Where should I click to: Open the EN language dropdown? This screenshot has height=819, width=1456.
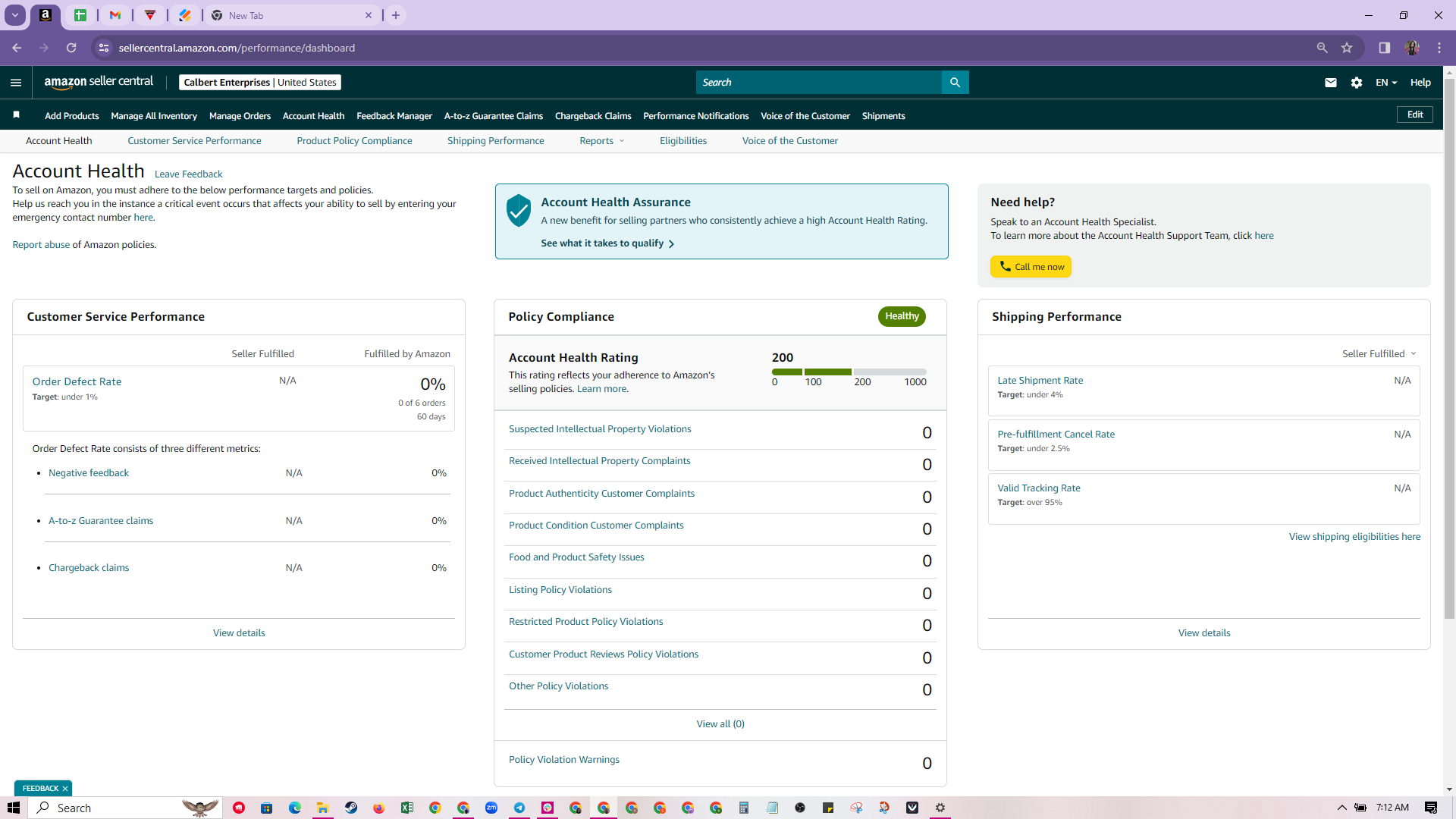(1386, 83)
